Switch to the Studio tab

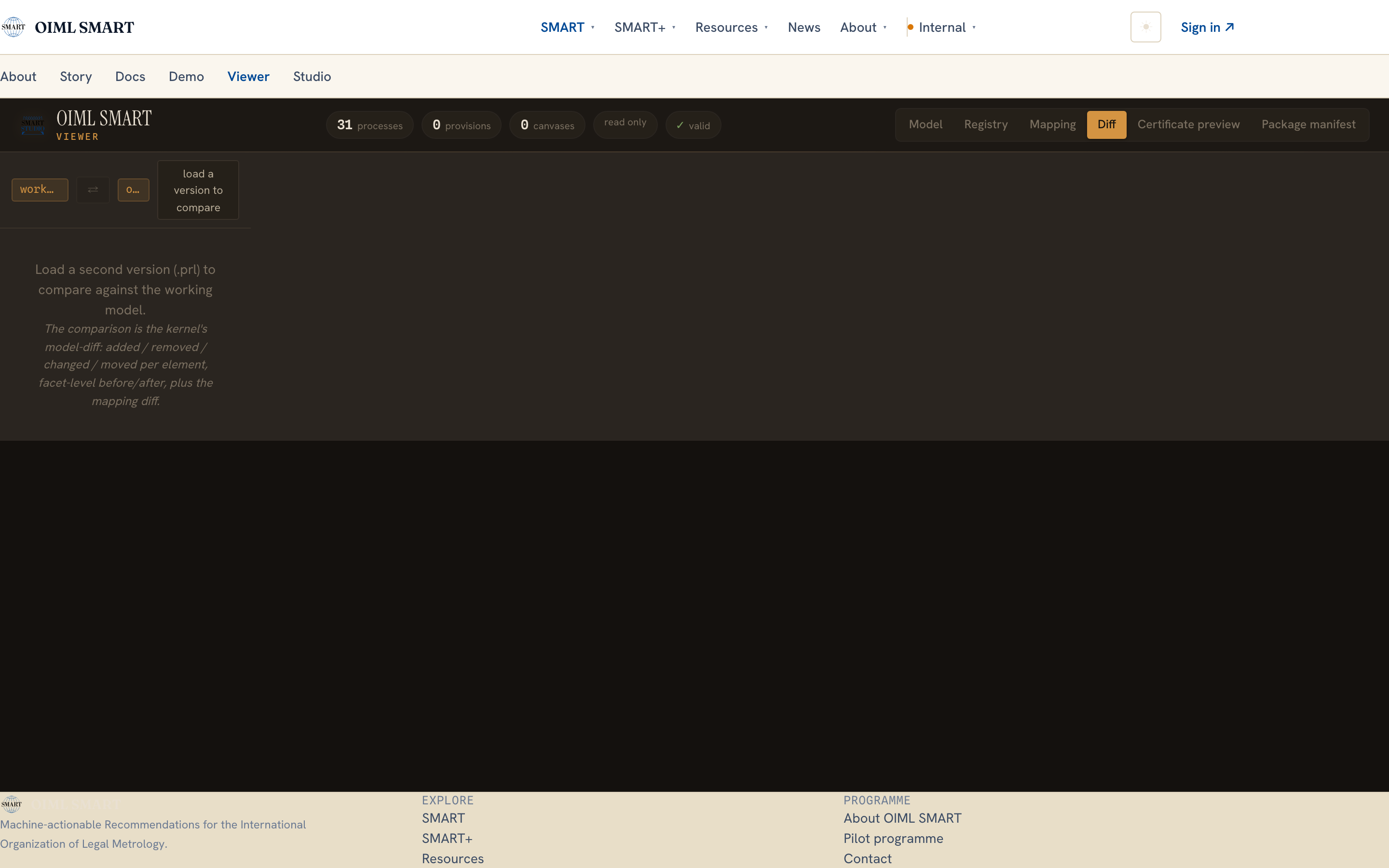312,76
